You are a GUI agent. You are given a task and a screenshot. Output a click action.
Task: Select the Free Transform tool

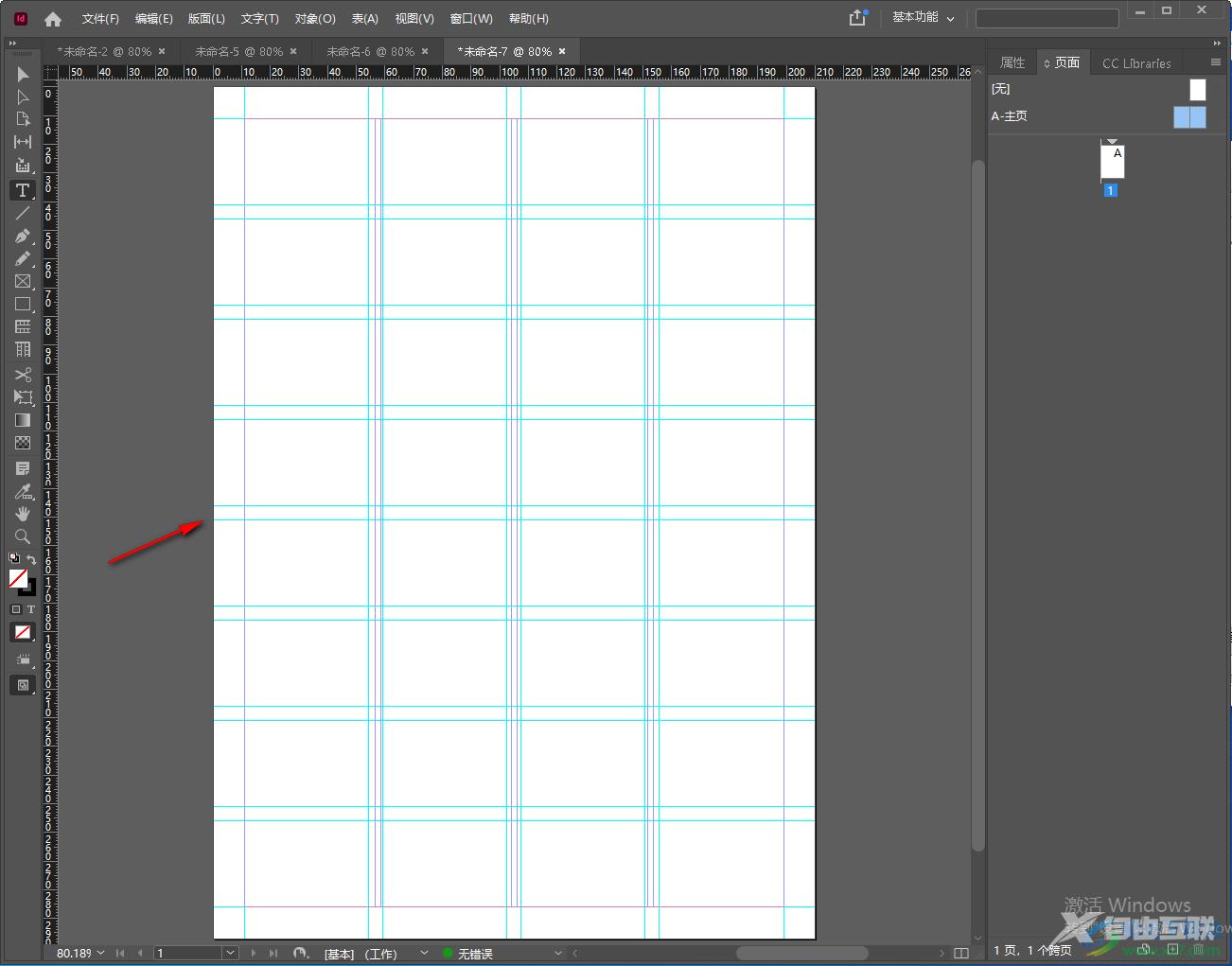[23, 397]
